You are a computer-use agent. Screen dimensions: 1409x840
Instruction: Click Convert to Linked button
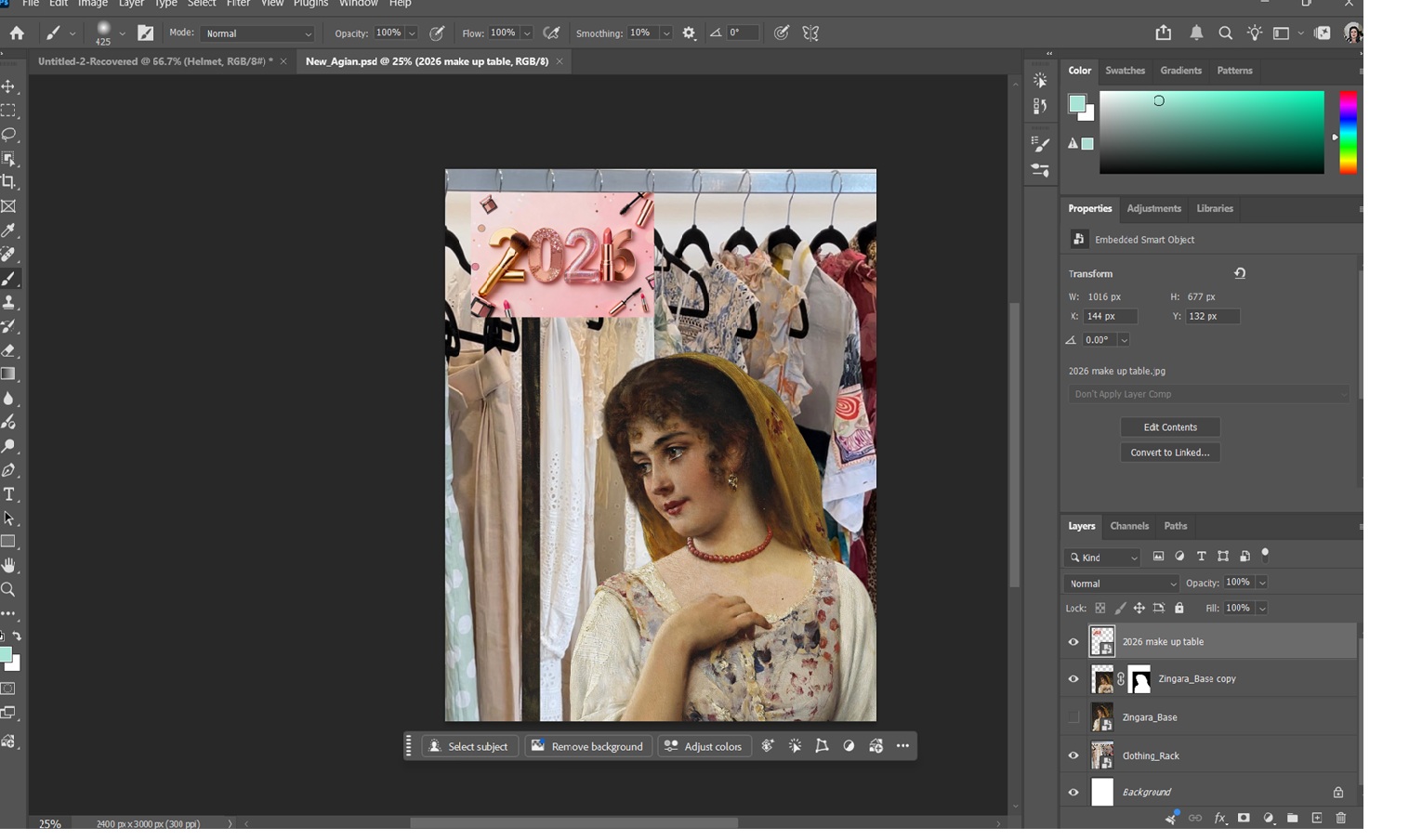coord(1170,453)
